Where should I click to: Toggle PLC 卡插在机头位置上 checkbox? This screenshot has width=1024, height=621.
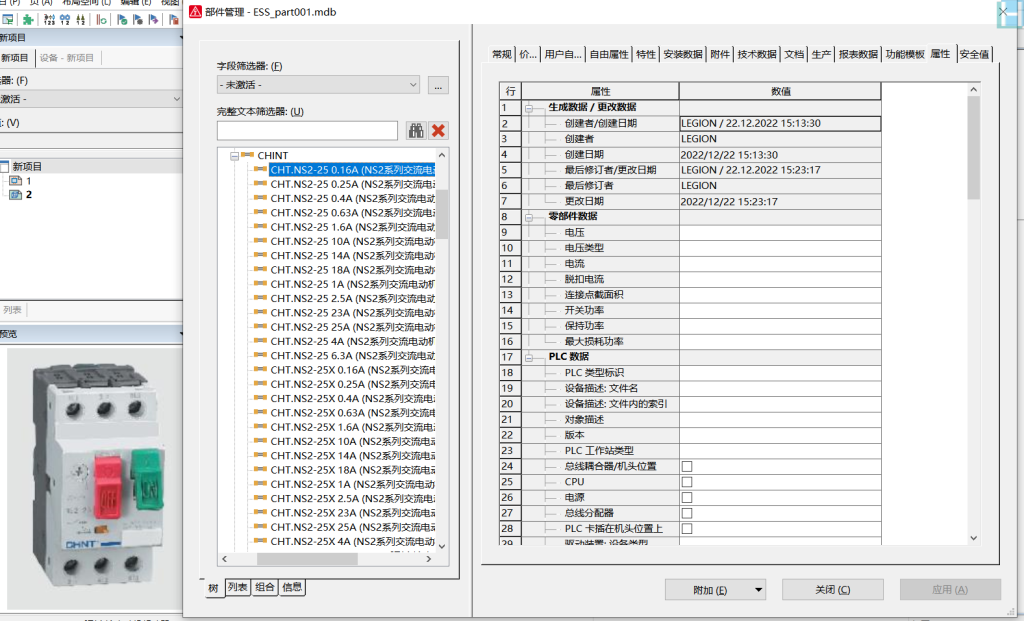pyautogui.click(x=687, y=528)
